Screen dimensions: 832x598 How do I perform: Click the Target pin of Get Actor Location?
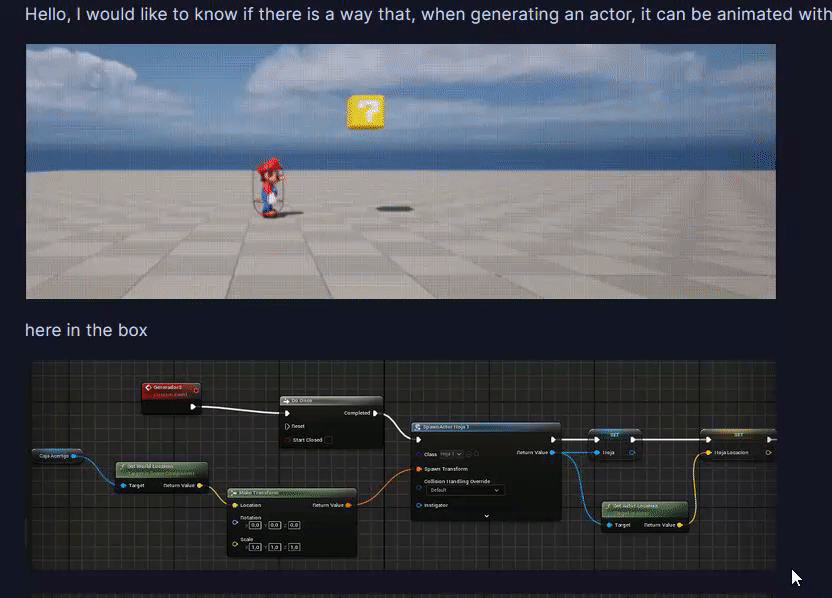(609, 525)
